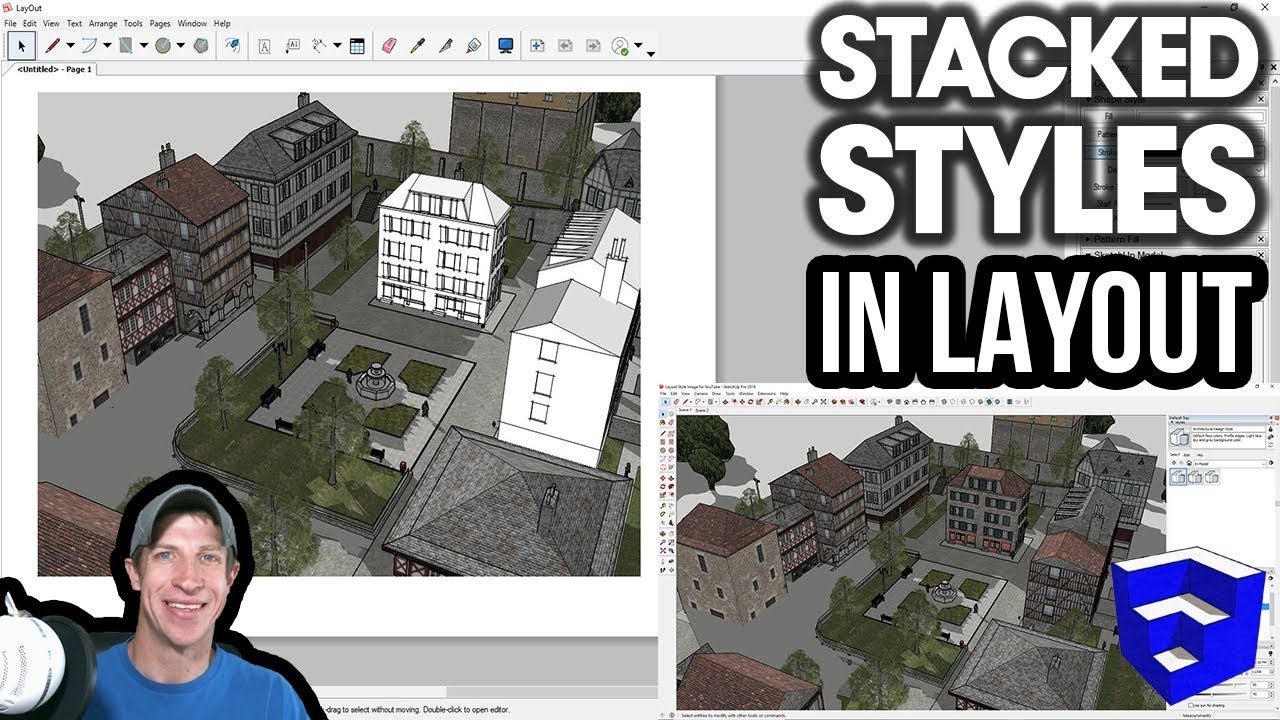Open Camera menu in SketchUp window

tap(703, 394)
